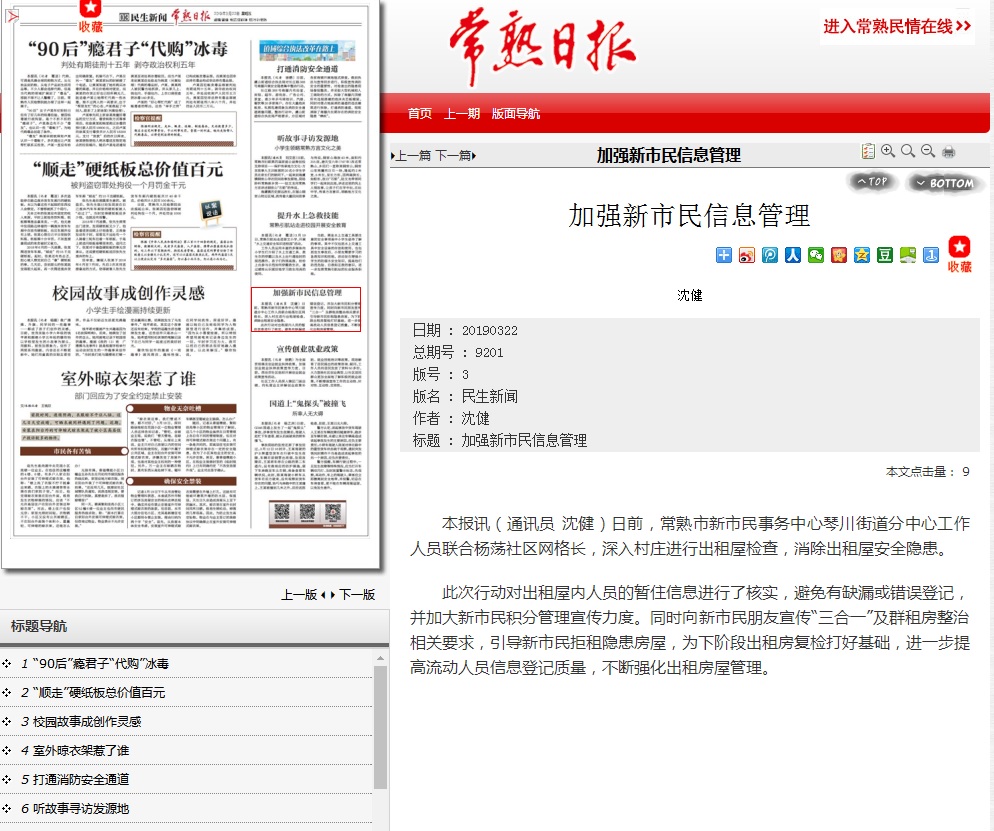Open the 首页 home menu item
This screenshot has width=994, height=831.
click(x=420, y=113)
